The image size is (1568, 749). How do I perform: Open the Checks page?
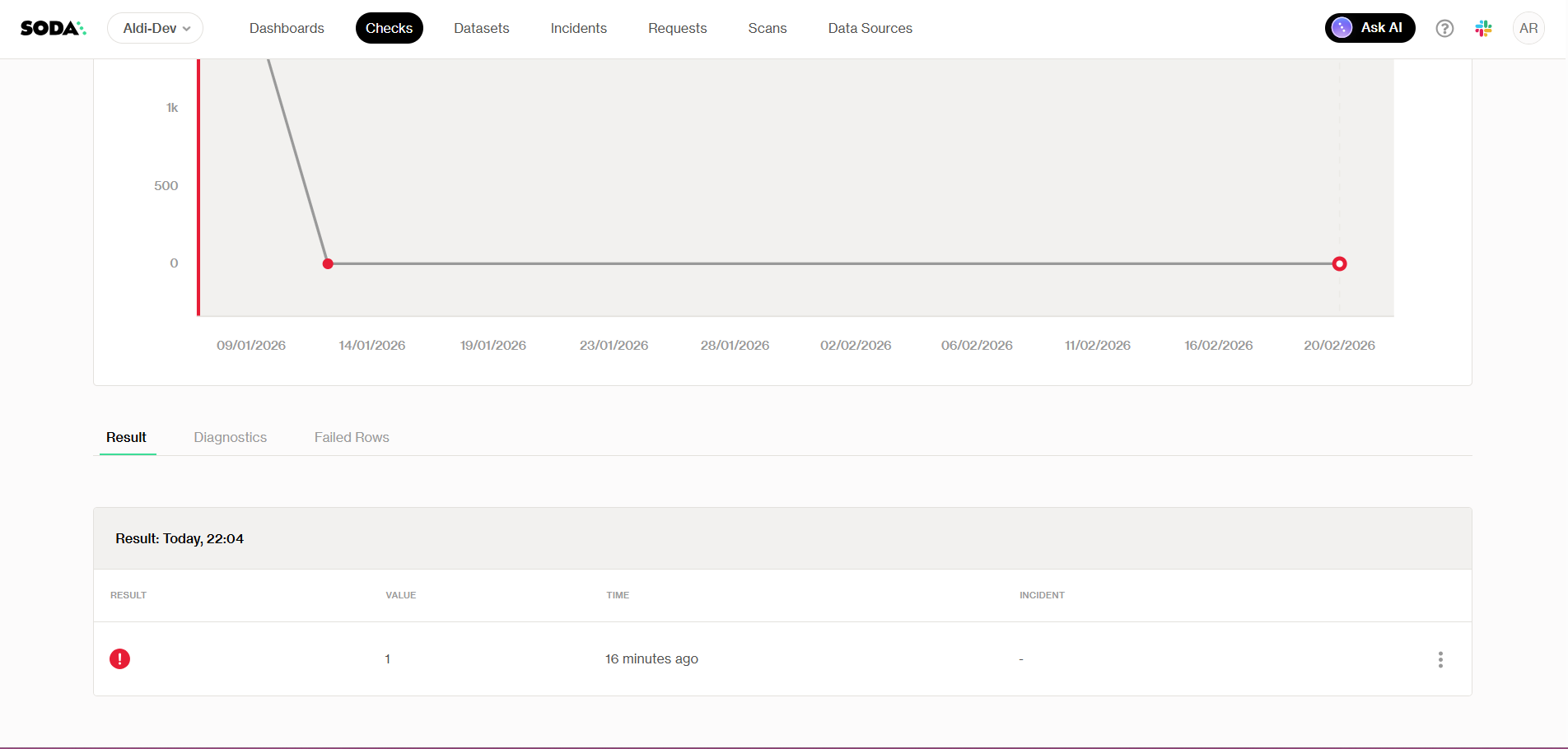pos(389,28)
